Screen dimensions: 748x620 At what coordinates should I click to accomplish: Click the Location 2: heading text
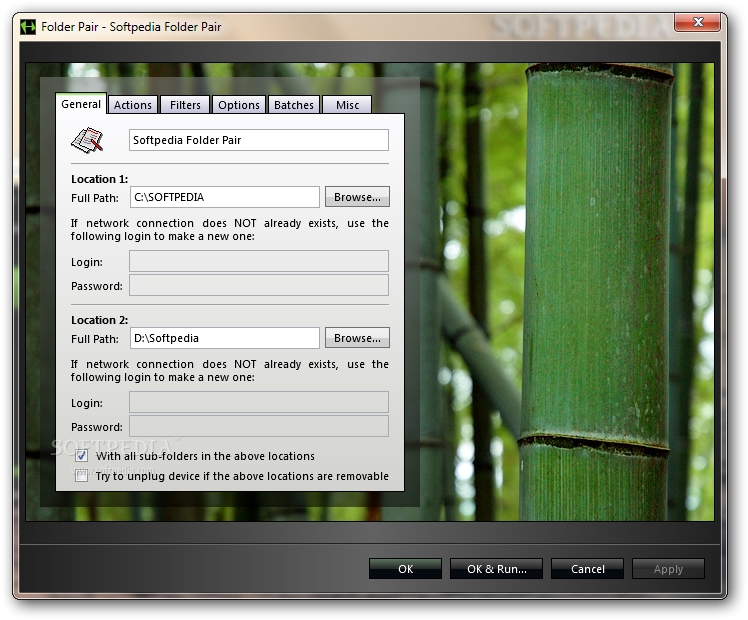tap(99, 320)
